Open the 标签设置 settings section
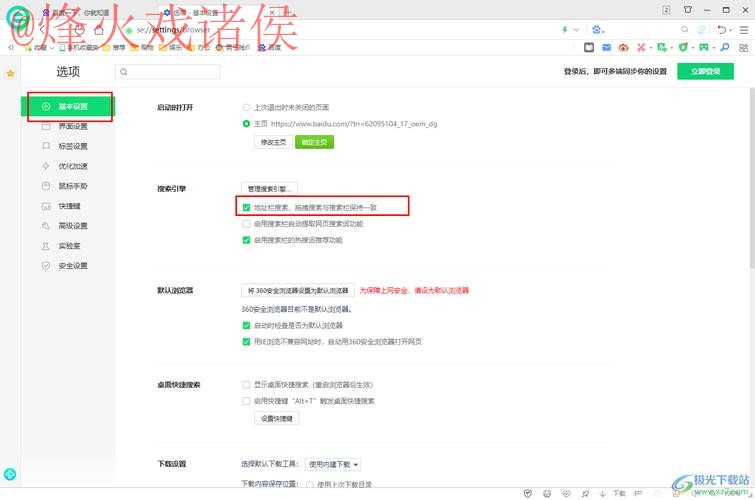 point(68,146)
